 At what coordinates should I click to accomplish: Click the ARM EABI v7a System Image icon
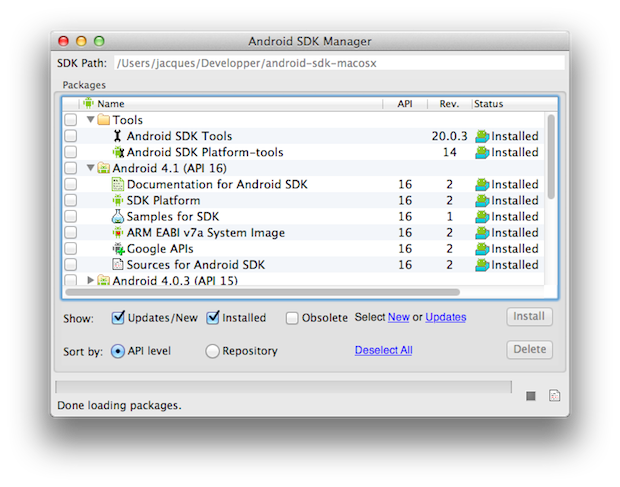[117, 232]
